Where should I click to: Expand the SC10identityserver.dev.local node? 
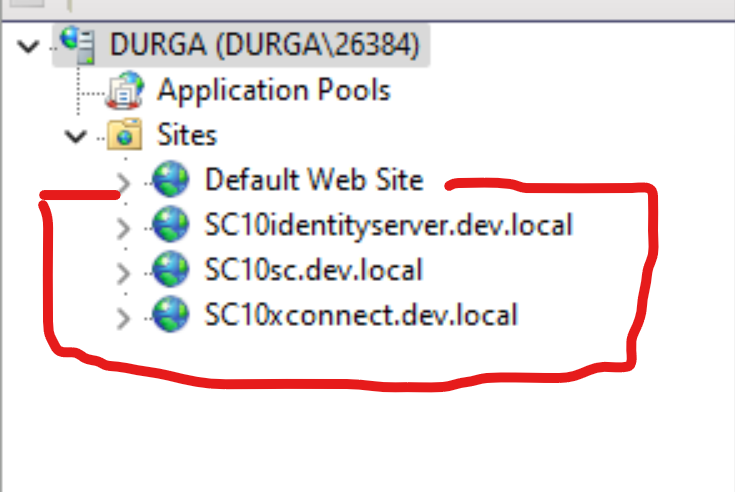pyautogui.click(x=123, y=228)
